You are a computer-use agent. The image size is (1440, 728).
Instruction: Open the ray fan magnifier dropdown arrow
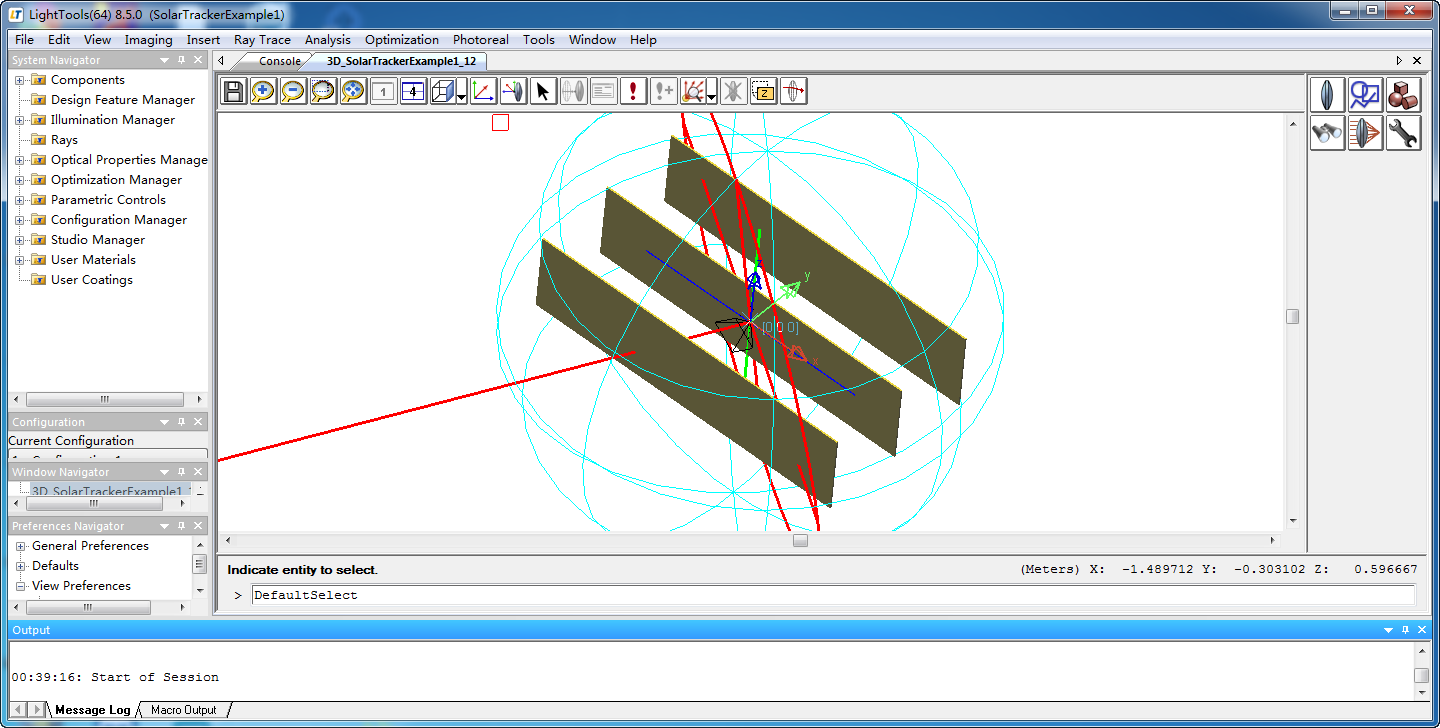712,96
